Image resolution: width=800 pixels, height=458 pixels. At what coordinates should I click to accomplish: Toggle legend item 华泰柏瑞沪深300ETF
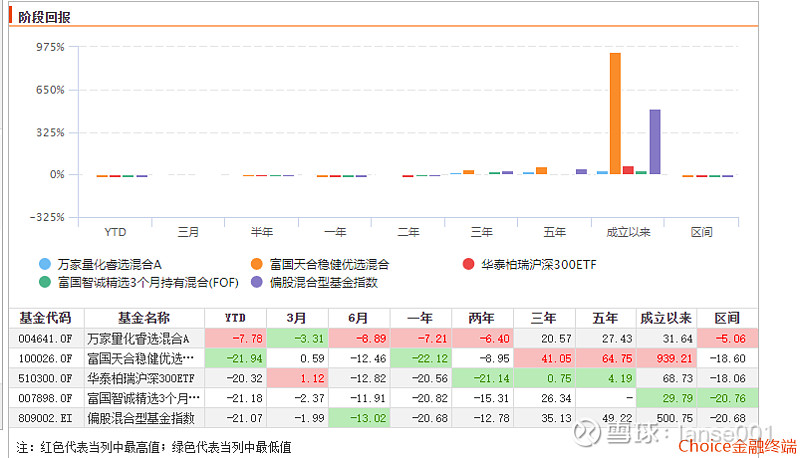[x=529, y=264]
